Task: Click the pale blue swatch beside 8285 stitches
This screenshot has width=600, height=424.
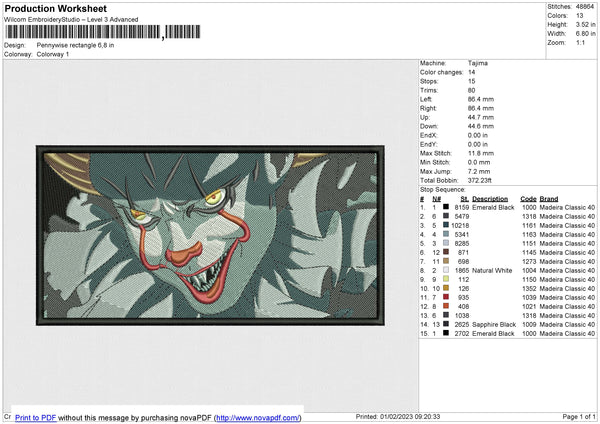Action: coord(446,243)
